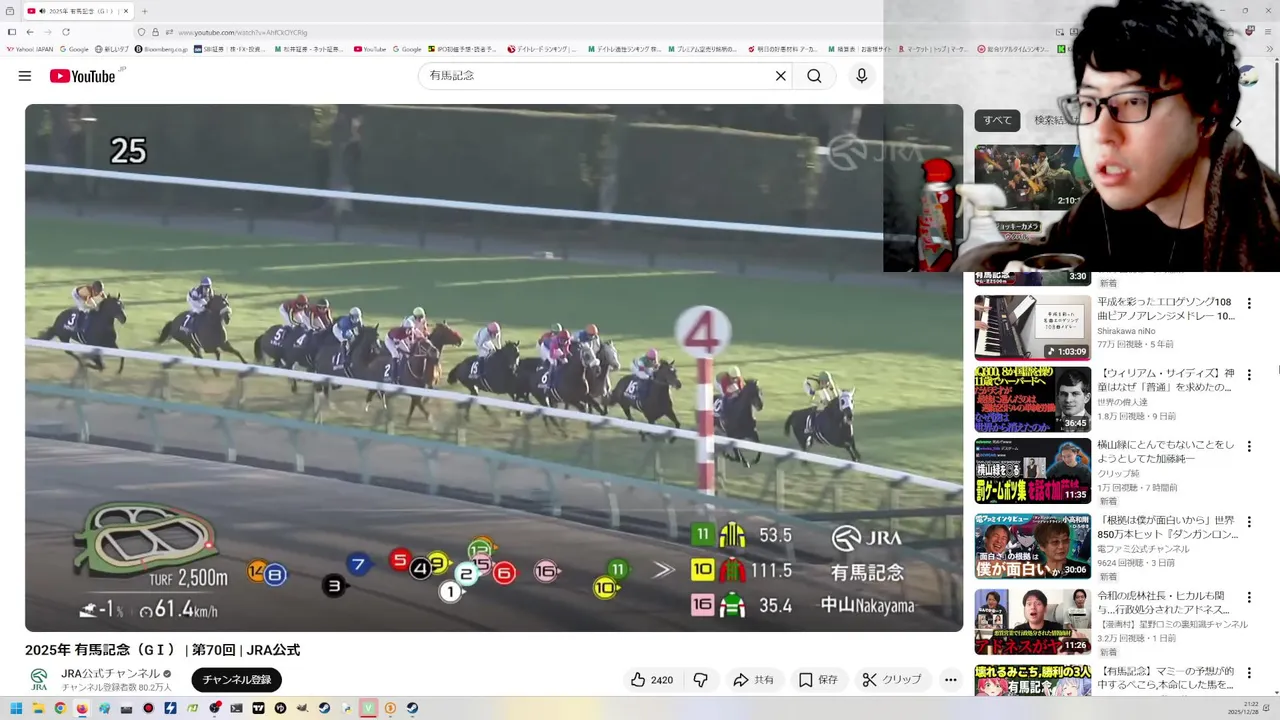
Task: Clear the search box text with X
Action: [781, 76]
